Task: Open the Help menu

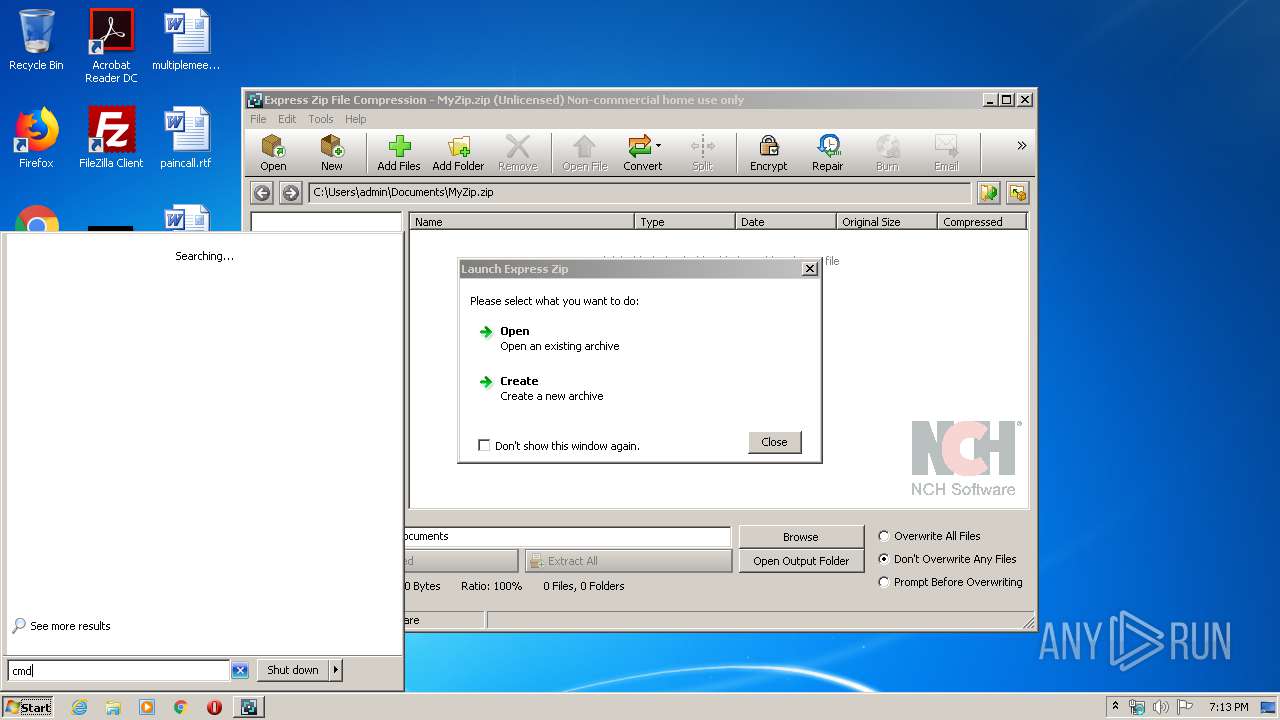Action: tap(356, 119)
